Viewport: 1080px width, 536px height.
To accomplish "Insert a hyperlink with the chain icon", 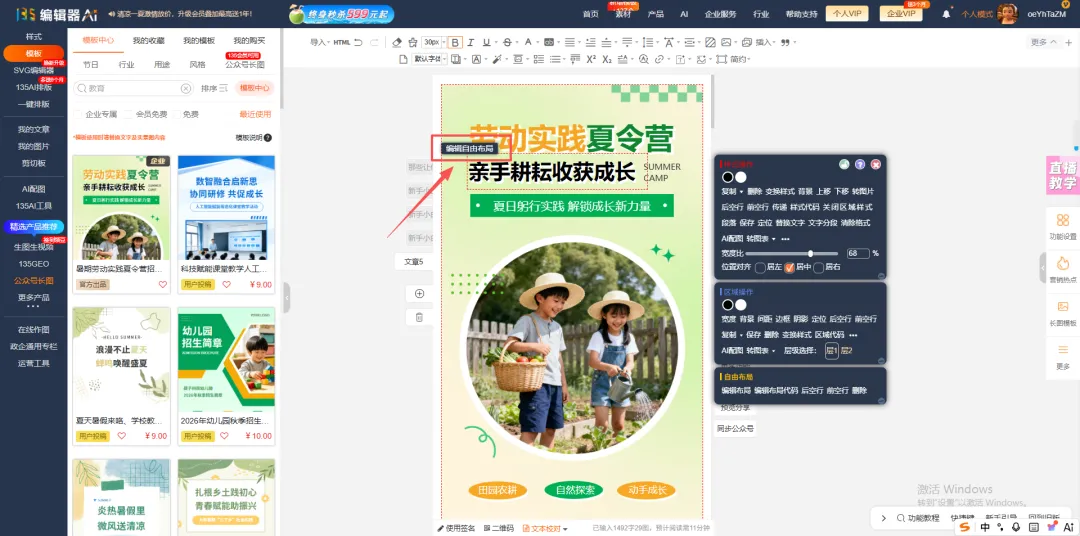I will [x=659, y=59].
